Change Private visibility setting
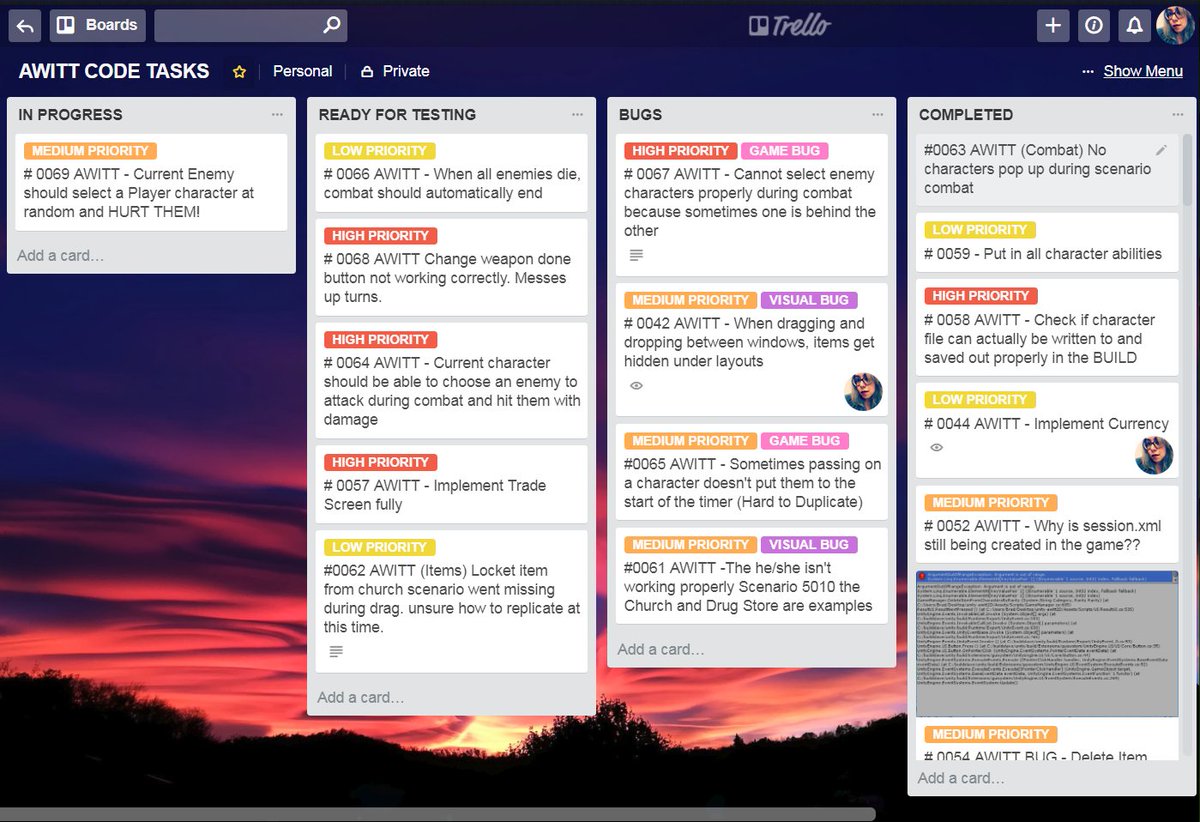Viewport: 1200px width, 822px height. pos(395,71)
